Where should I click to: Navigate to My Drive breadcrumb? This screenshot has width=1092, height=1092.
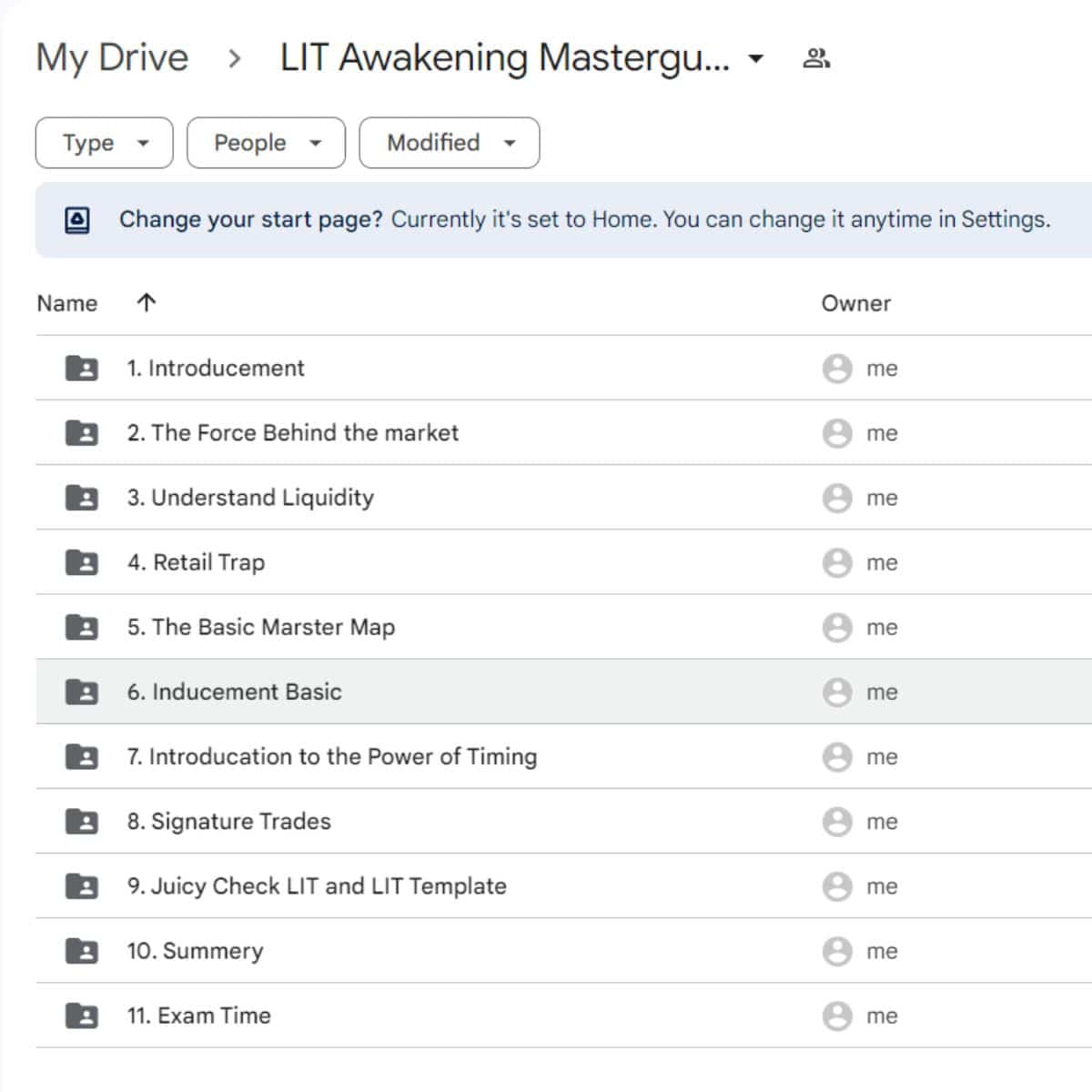click(x=111, y=57)
